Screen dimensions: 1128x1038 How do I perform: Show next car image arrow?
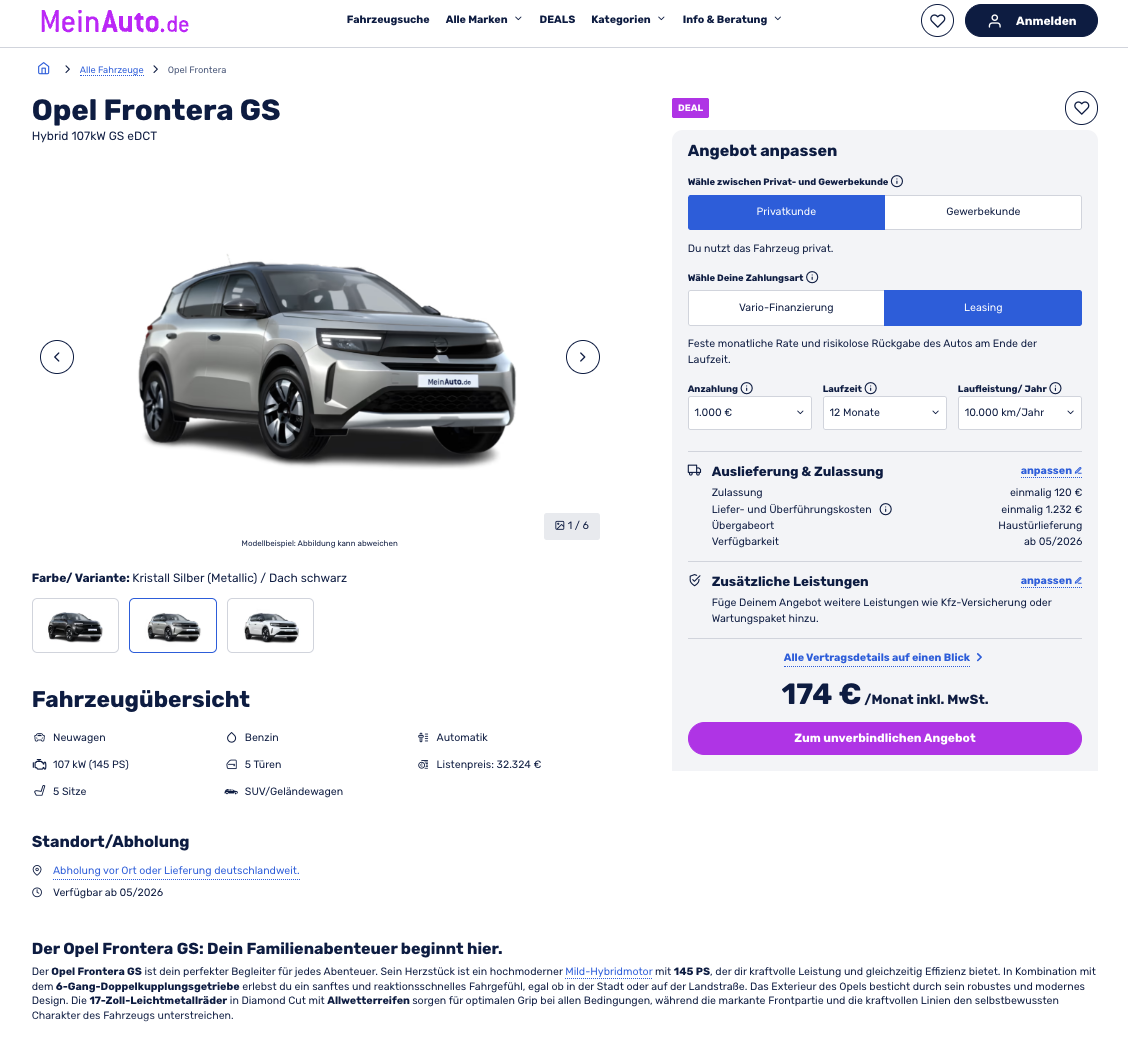pyautogui.click(x=582, y=357)
